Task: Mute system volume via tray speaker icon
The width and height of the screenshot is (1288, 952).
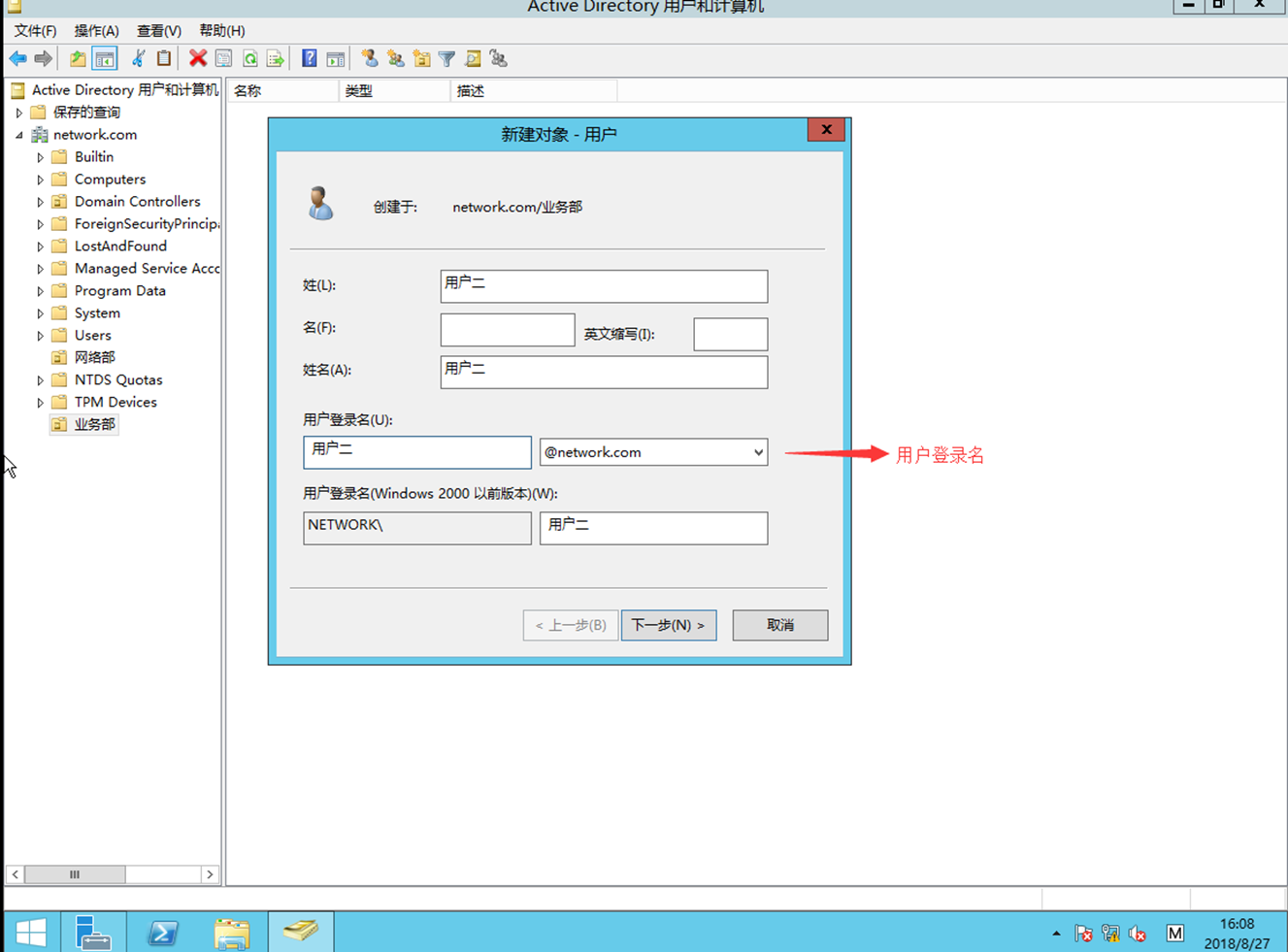Action: tap(1137, 933)
